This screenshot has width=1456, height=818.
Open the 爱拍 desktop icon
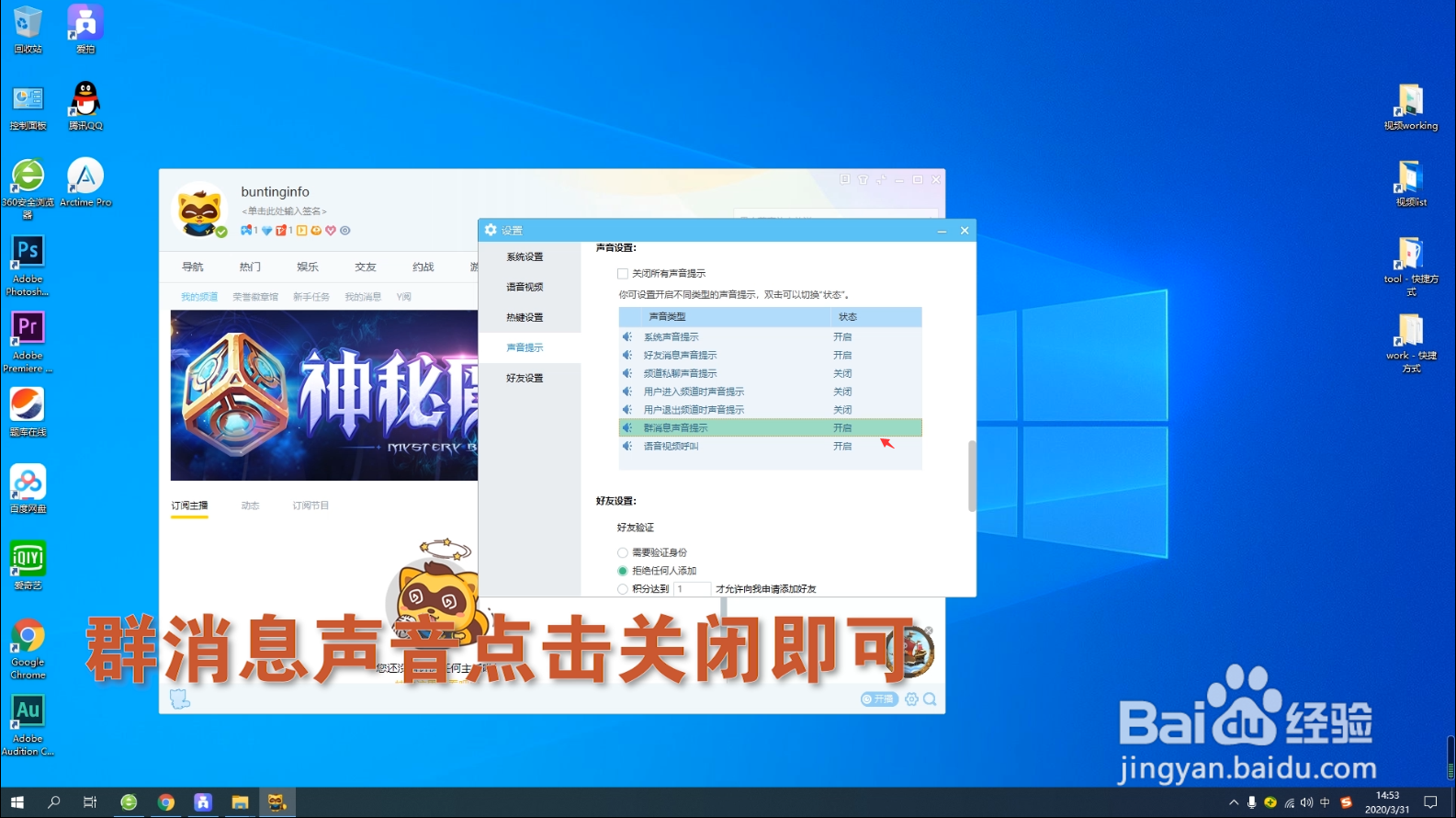click(x=85, y=28)
